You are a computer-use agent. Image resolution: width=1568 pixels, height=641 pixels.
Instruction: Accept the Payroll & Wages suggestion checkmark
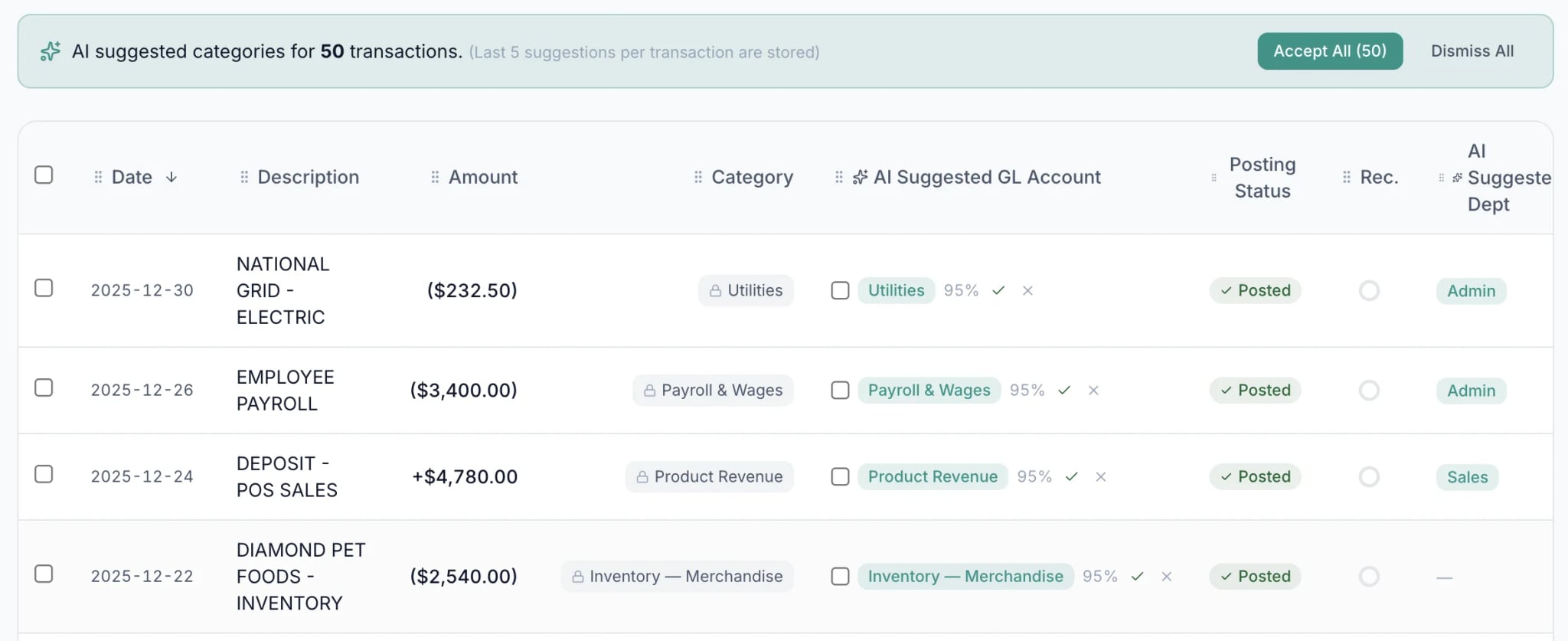pos(1064,391)
